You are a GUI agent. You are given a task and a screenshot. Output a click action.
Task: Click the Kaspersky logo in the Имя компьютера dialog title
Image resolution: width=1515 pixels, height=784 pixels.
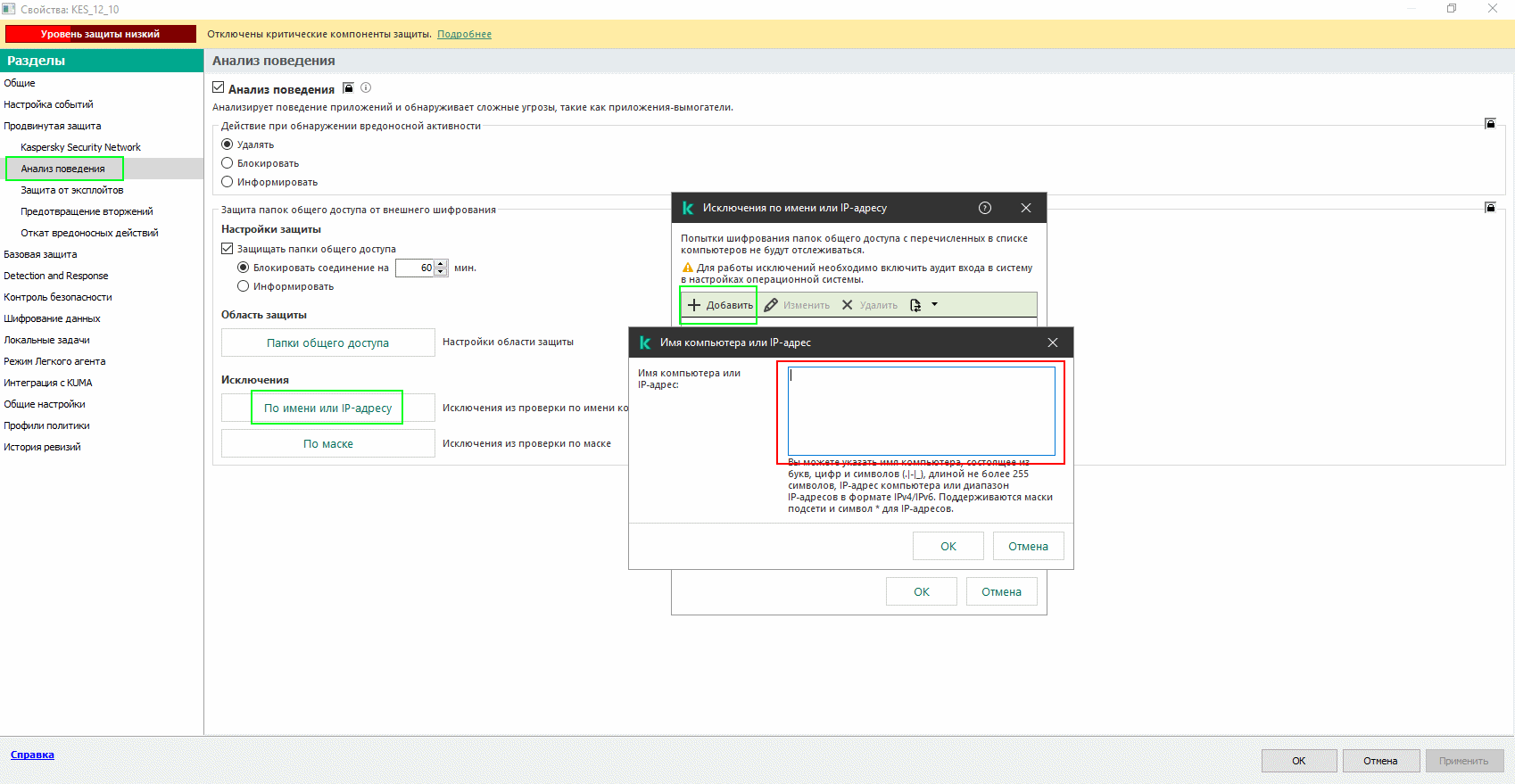click(645, 342)
